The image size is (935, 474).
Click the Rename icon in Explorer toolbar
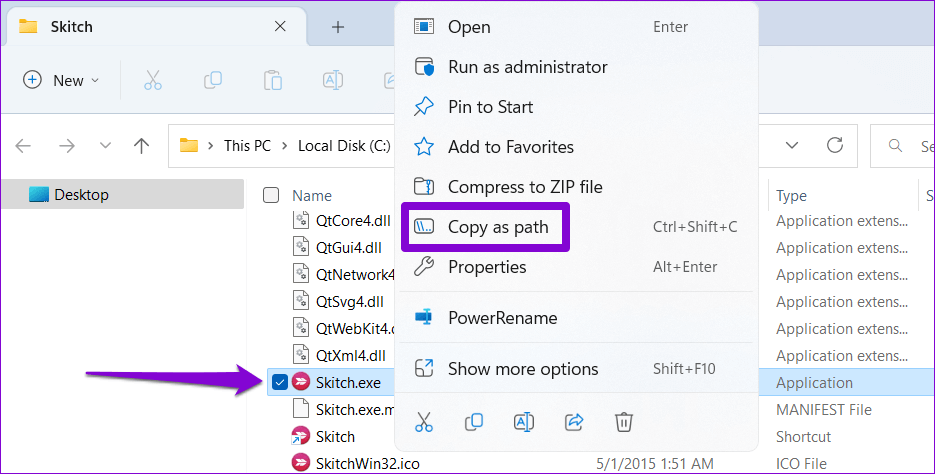(333, 80)
